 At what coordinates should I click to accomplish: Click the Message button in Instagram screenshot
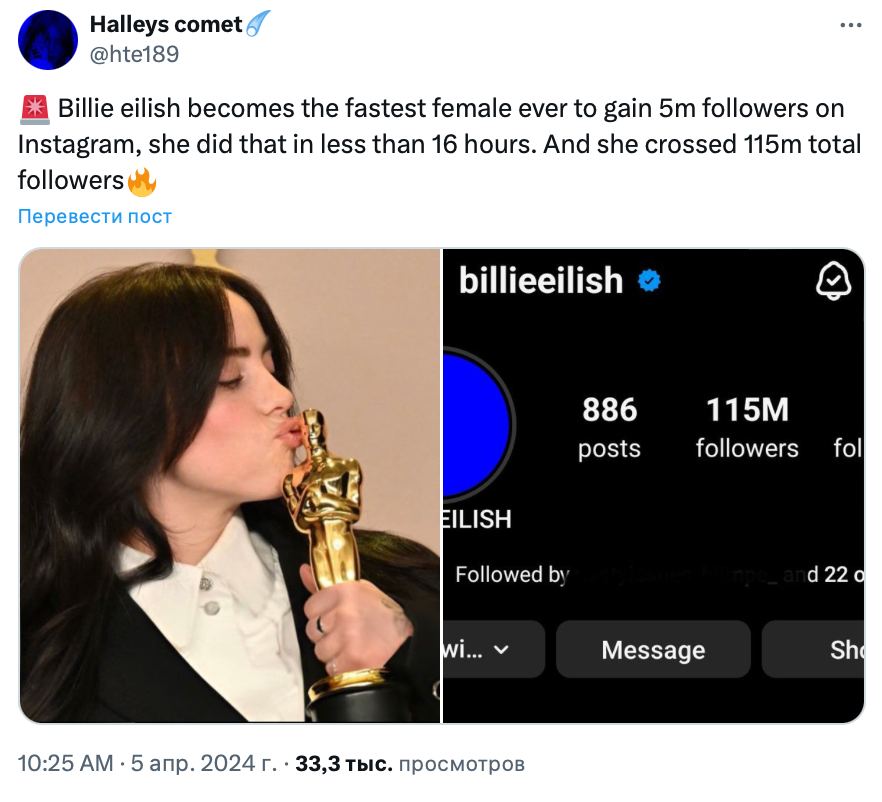(x=653, y=650)
